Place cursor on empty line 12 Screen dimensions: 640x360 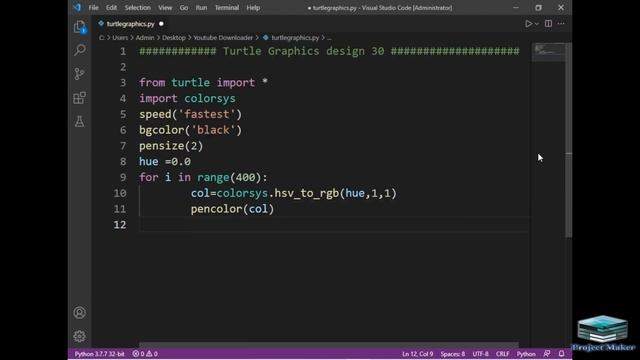(334, 225)
